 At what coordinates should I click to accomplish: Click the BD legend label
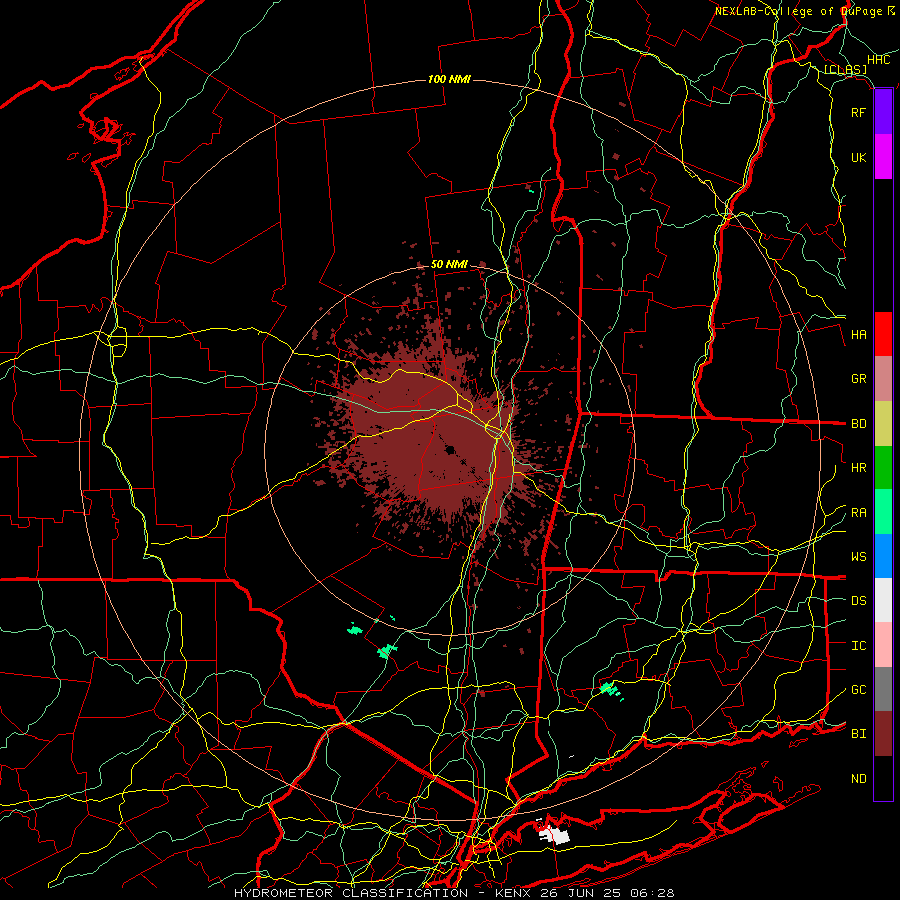[x=858, y=424]
